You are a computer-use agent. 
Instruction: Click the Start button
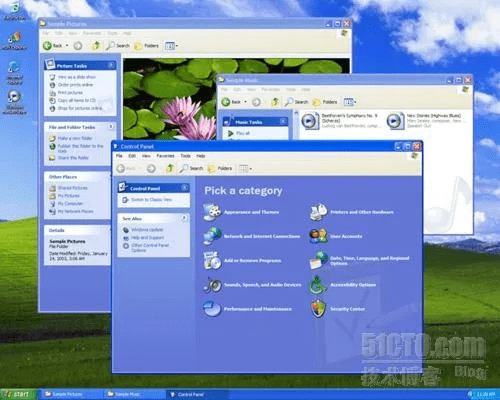(x=17, y=394)
